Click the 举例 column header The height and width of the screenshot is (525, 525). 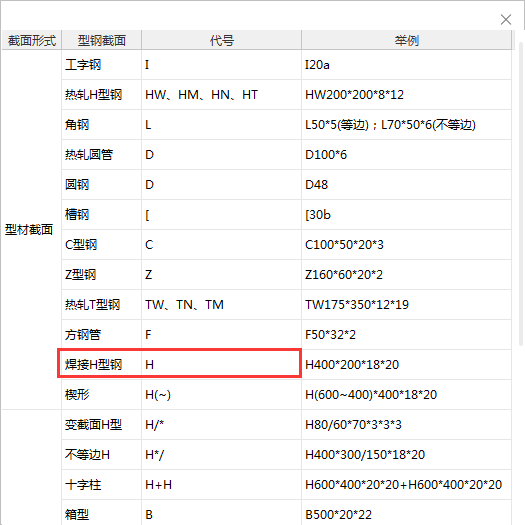pyautogui.click(x=406, y=40)
